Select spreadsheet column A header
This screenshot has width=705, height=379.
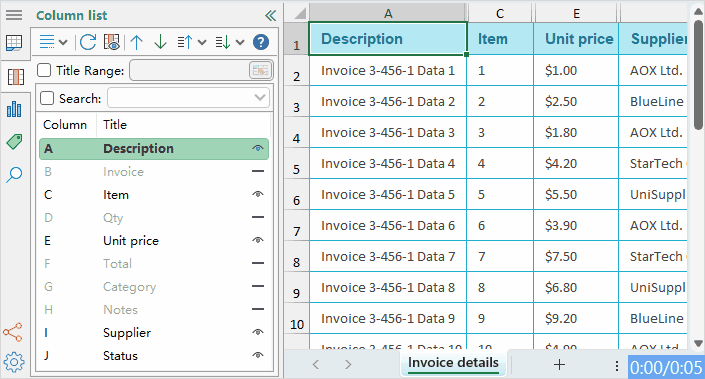point(388,13)
